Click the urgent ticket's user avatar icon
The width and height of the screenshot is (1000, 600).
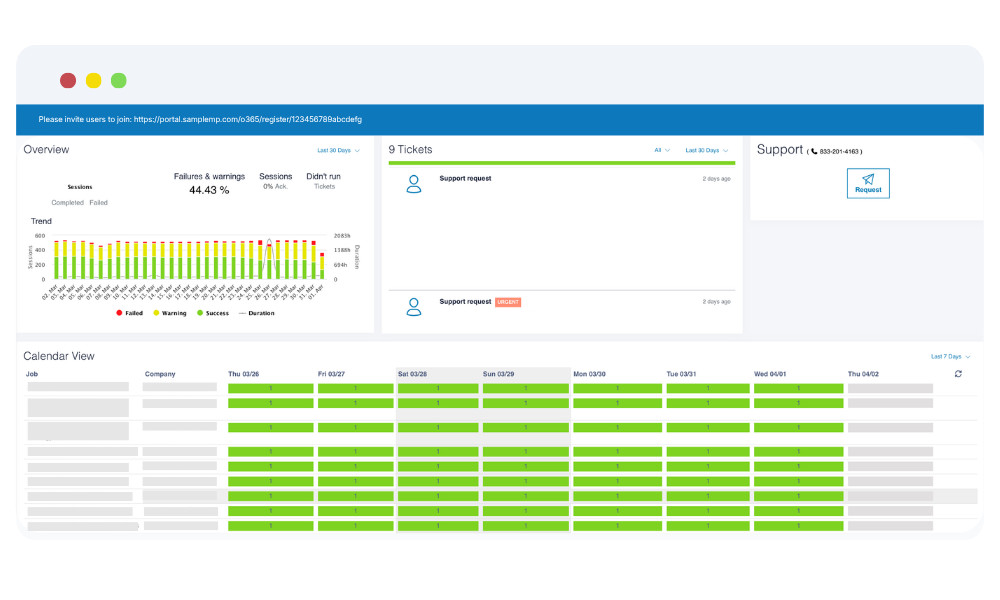[x=413, y=306]
